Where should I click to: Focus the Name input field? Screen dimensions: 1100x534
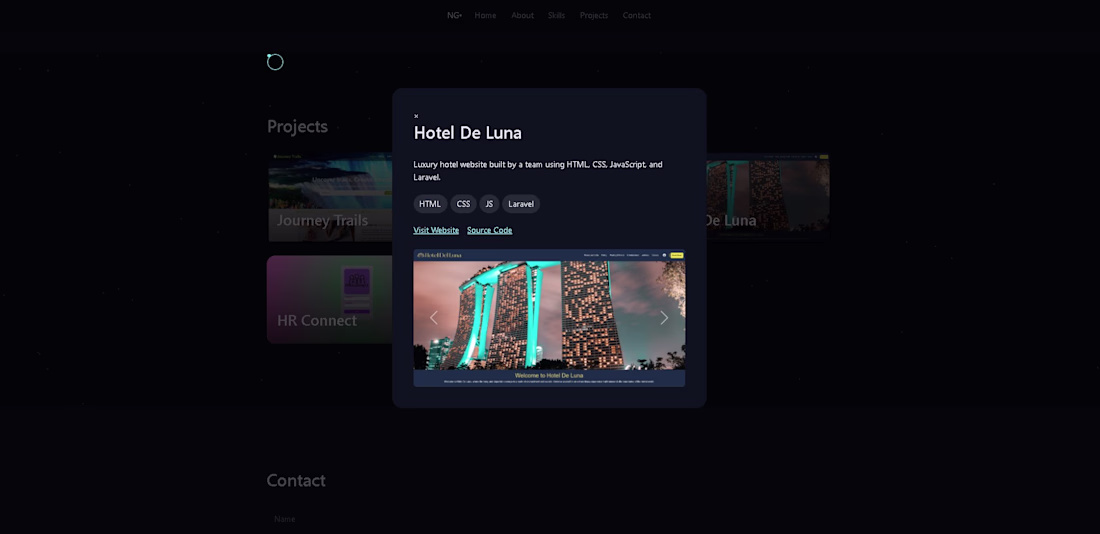click(x=549, y=519)
